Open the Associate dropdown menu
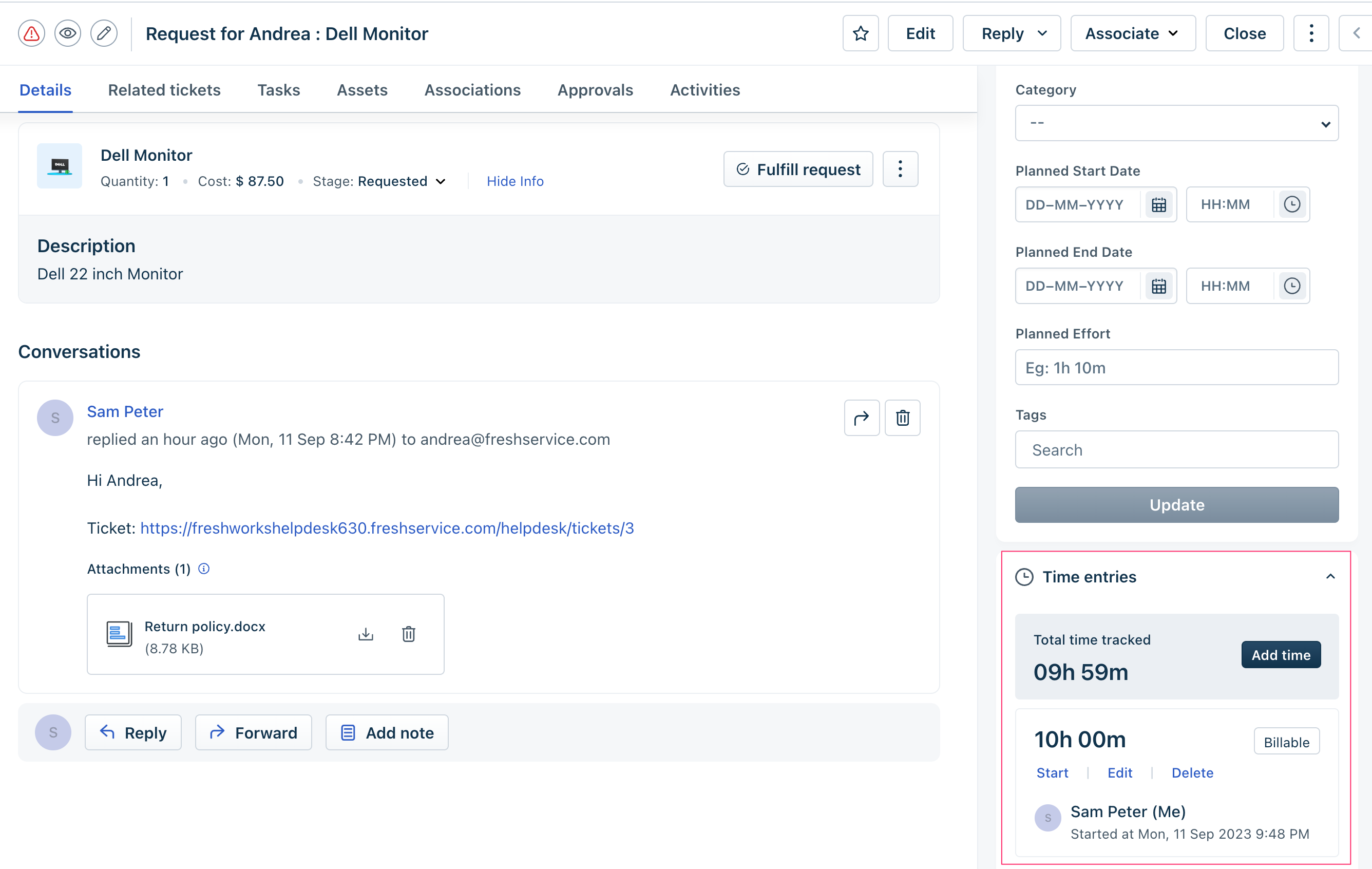1372x869 pixels. [1133, 33]
